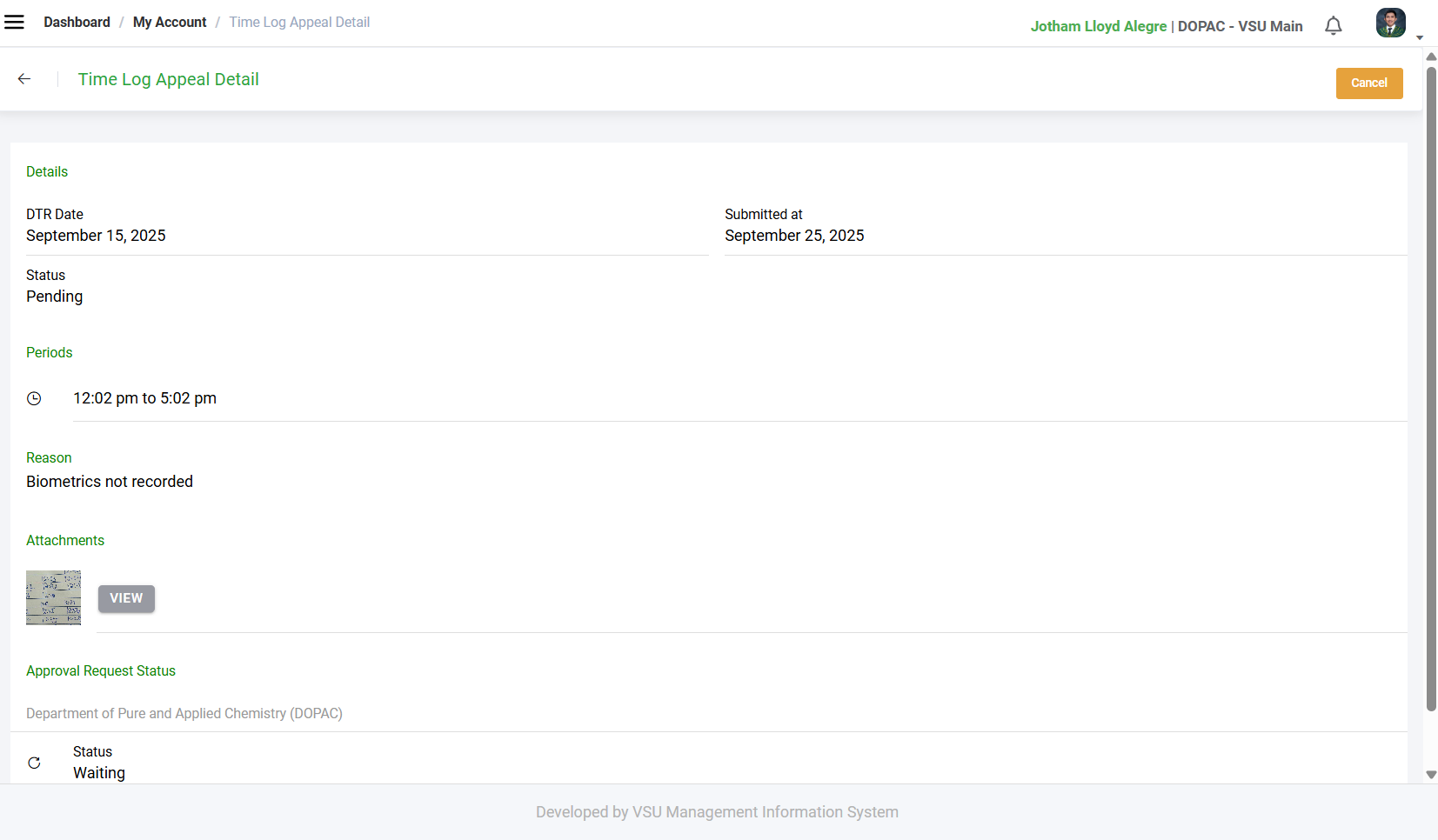The image size is (1438, 840).
Task: Expand the account dropdown arrow
Action: tap(1420, 37)
